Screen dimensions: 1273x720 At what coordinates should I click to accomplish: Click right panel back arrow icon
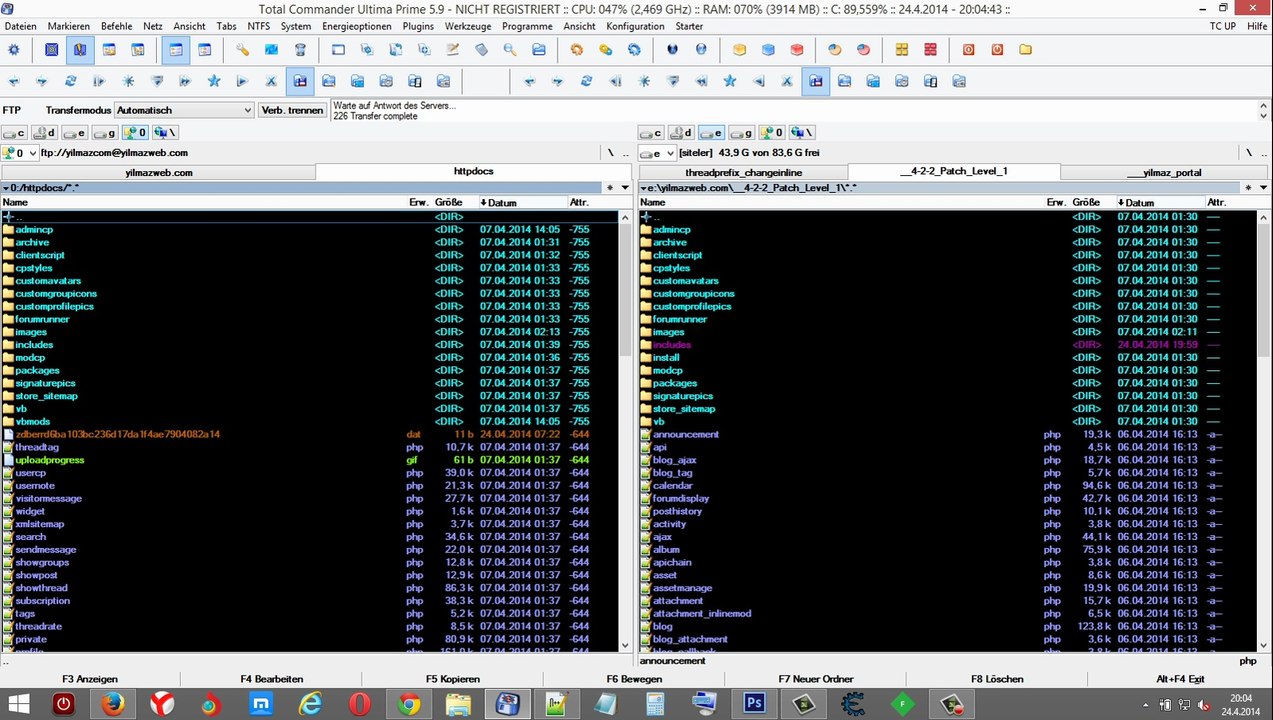pyautogui.click(x=529, y=81)
